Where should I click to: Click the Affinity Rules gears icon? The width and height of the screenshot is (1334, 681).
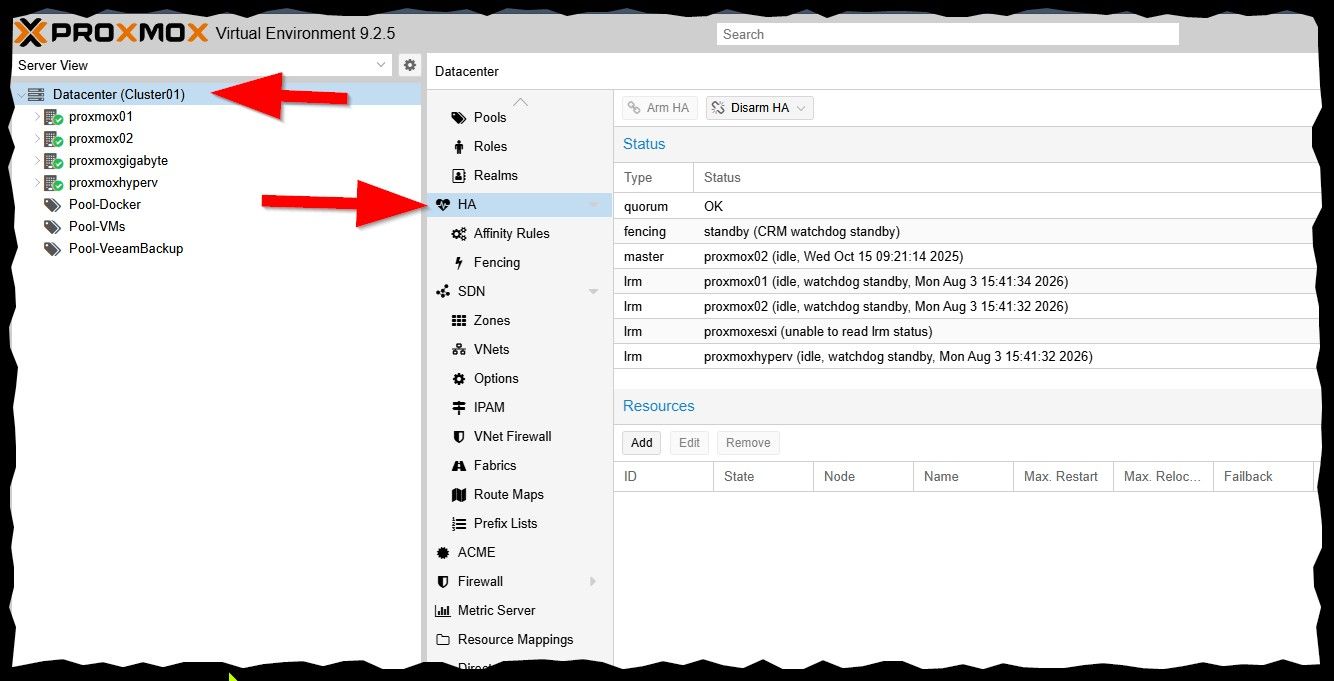459,234
